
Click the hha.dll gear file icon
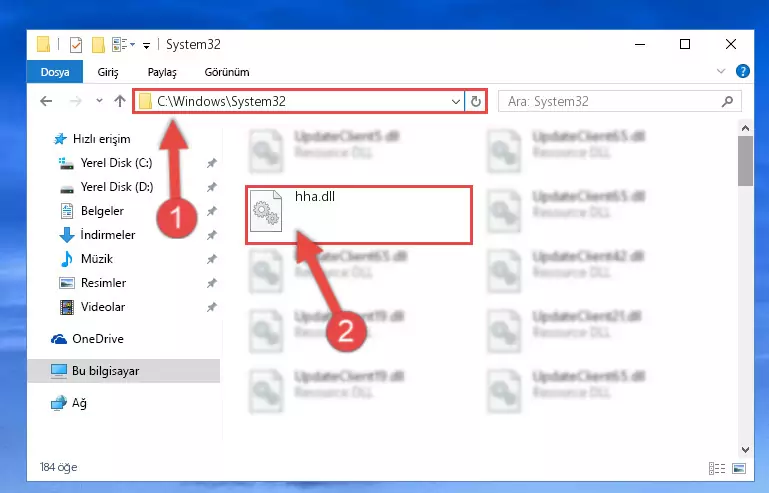266,211
